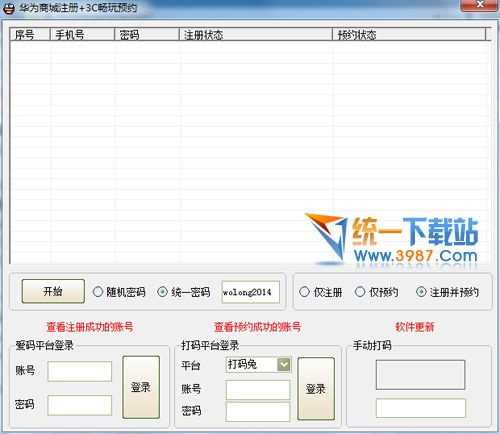The image size is (500, 434).
Task: Choose the 仅预约 mode radio button
Action: coord(360,292)
